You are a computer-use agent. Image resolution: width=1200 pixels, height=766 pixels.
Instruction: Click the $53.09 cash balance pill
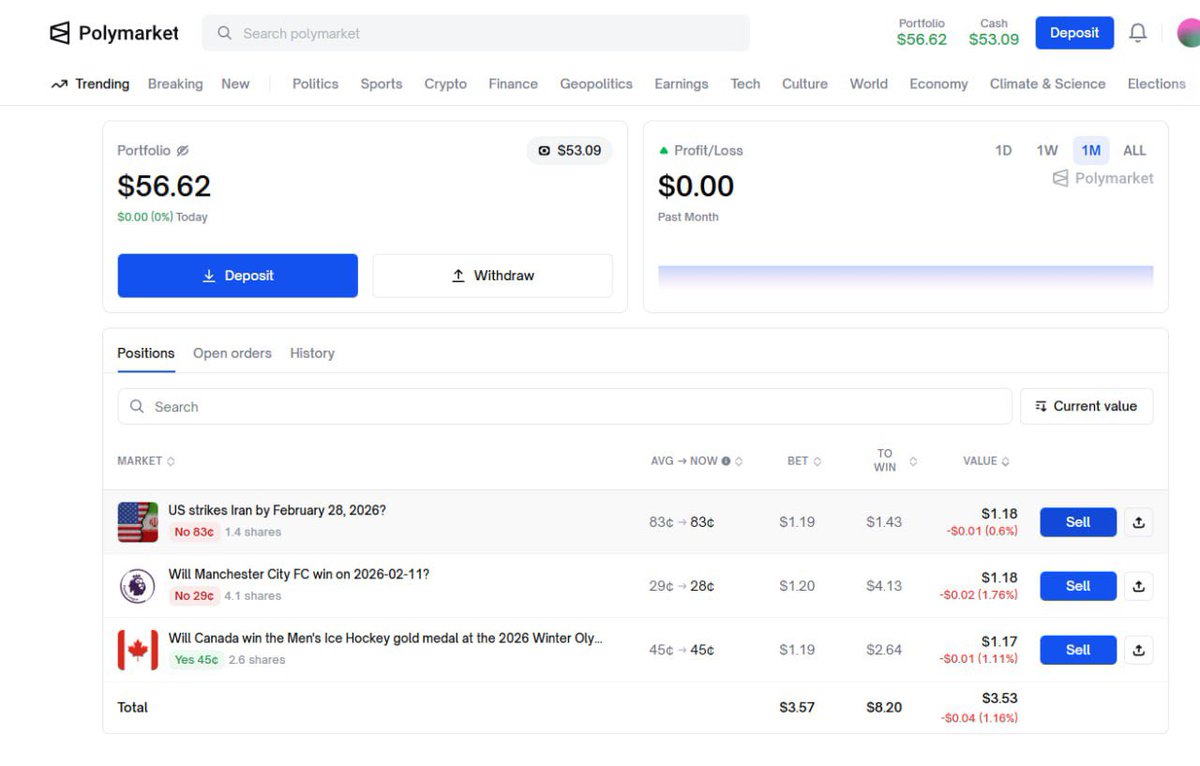click(570, 151)
